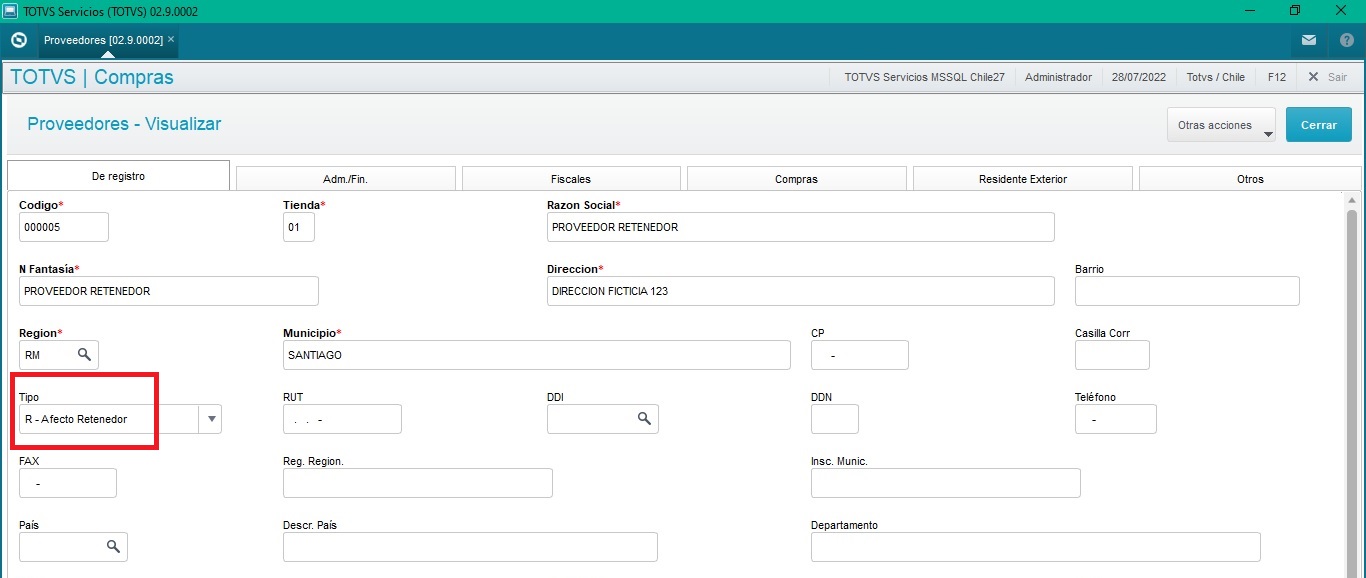Image resolution: width=1366 pixels, height=578 pixels.
Task: Click the Teléfono input field
Action: click(x=1116, y=419)
